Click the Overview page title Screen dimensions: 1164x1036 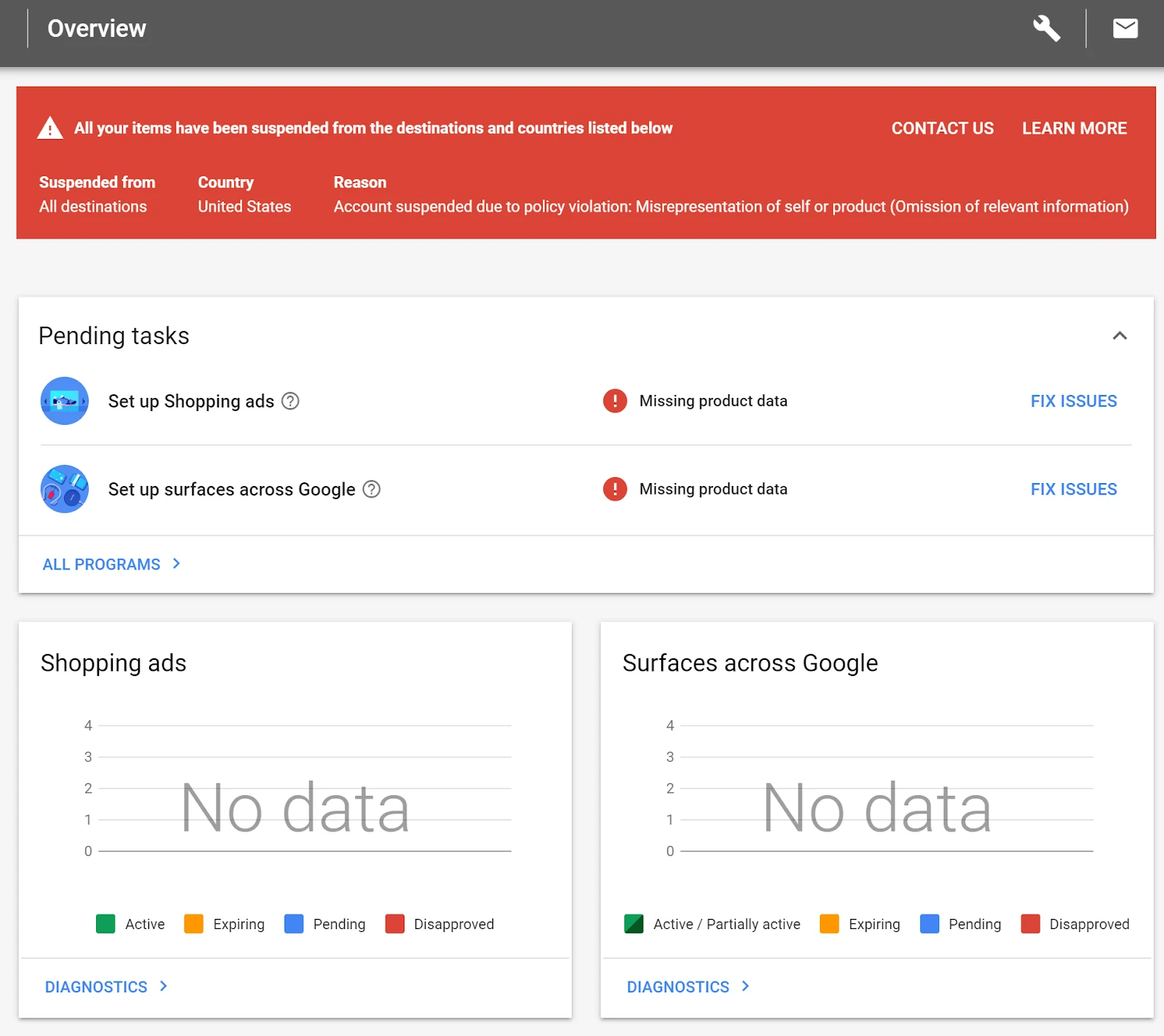pyautogui.click(x=97, y=28)
